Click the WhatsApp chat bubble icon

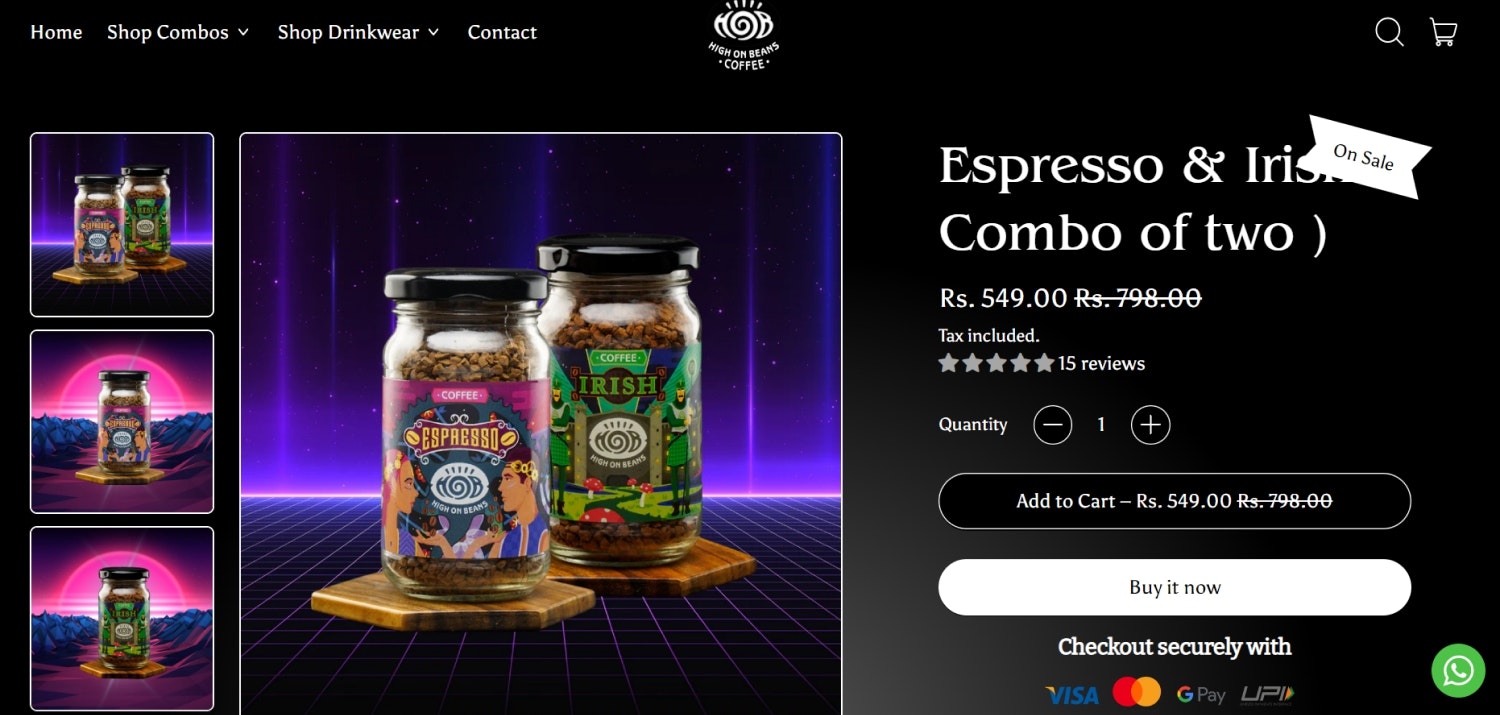[x=1458, y=670]
